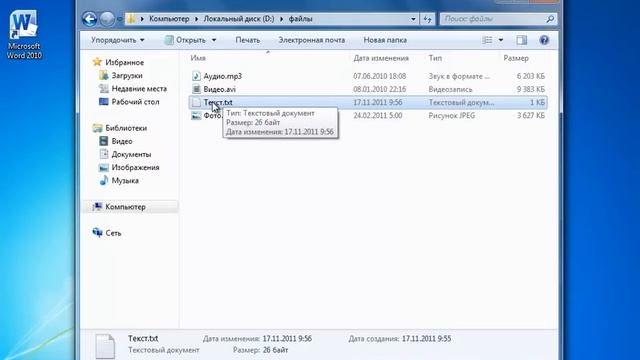Click the Документы library icon
Image resolution: width=640 pixels, height=360 pixels.
coord(104,154)
